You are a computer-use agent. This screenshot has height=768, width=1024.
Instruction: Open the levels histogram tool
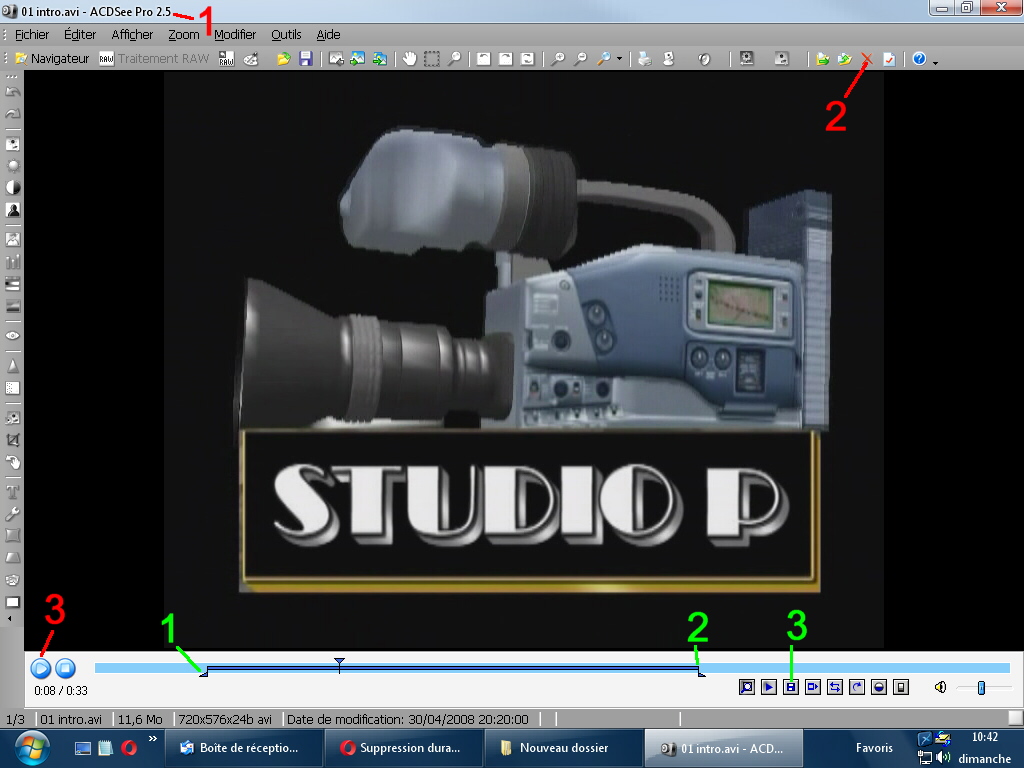[x=12, y=262]
